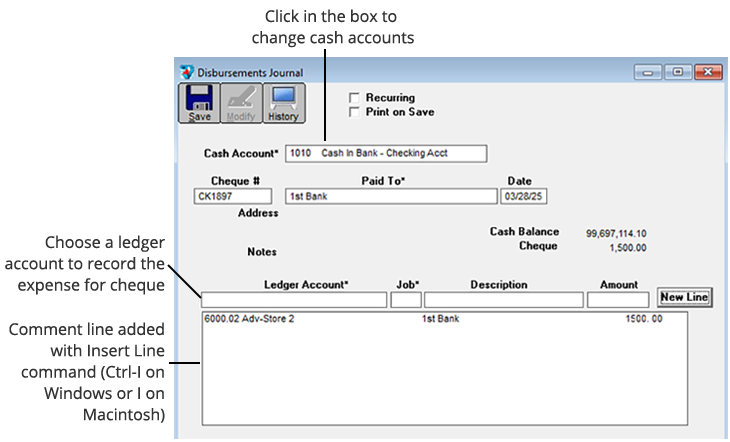
Task: Select the 6000.02 Adv-Store 2 line item
Action: point(250,320)
